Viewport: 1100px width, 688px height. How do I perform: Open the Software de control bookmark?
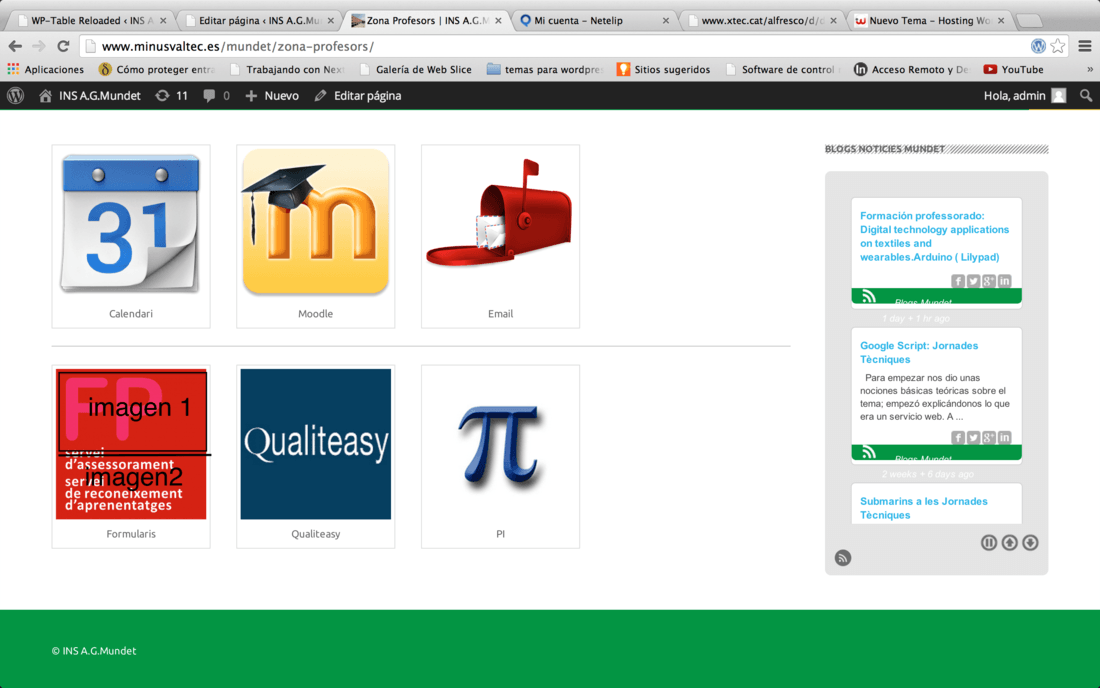coord(783,69)
